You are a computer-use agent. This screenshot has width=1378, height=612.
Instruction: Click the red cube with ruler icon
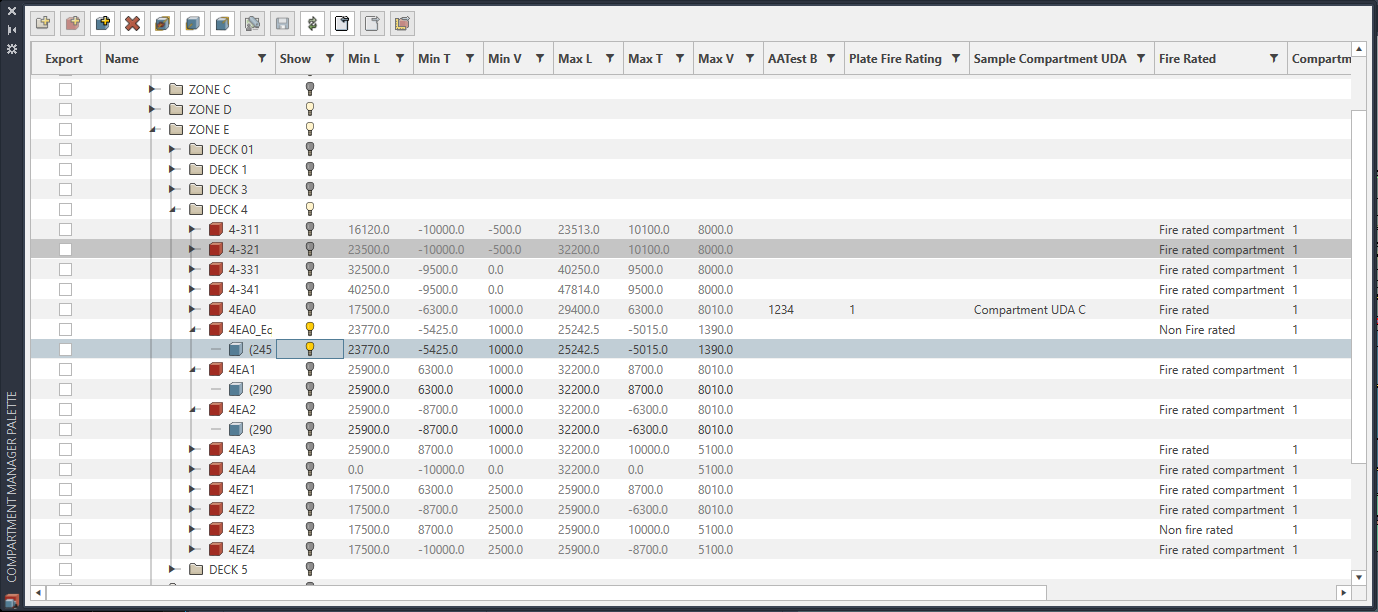point(402,23)
